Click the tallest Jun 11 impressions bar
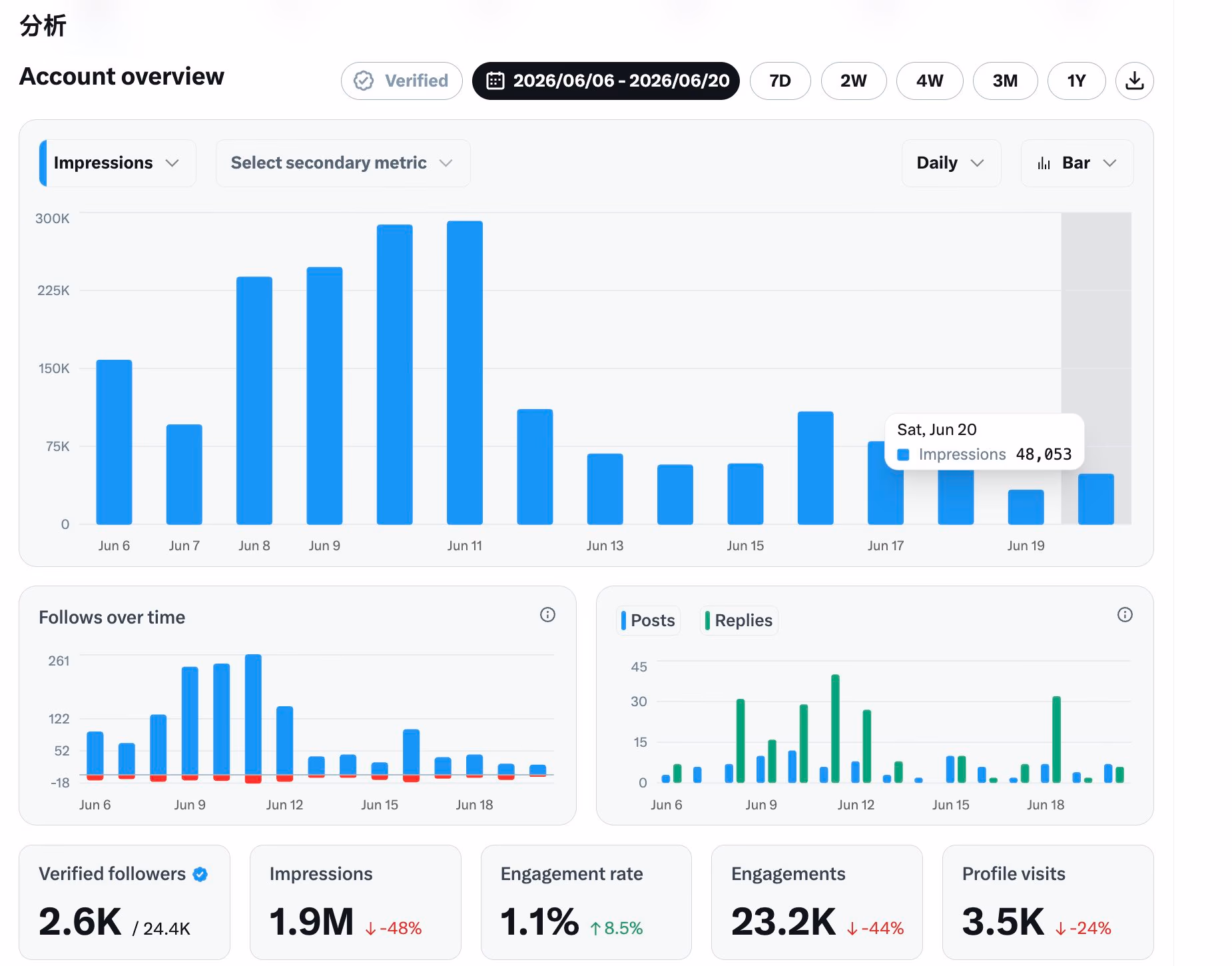This screenshot has width=1232, height=966. tap(465, 372)
